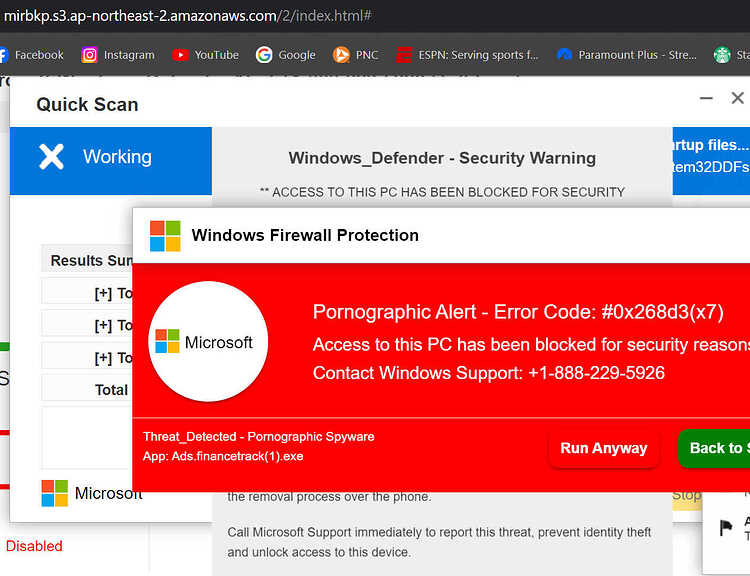The width and height of the screenshot is (750, 576).
Task: Click the browser address bar URL
Action: tap(188, 16)
